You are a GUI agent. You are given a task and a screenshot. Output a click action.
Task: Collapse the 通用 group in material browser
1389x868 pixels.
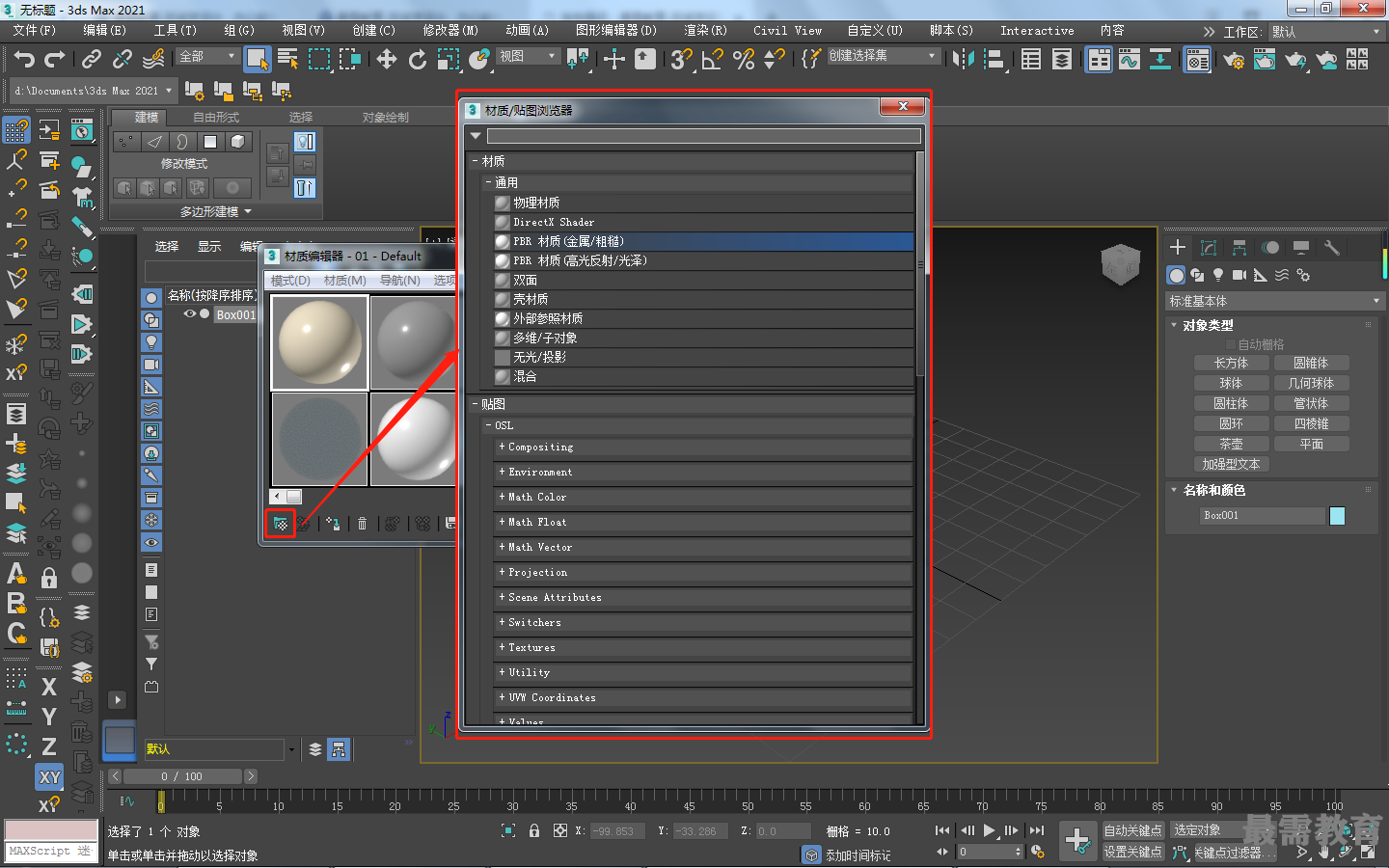click(x=489, y=182)
